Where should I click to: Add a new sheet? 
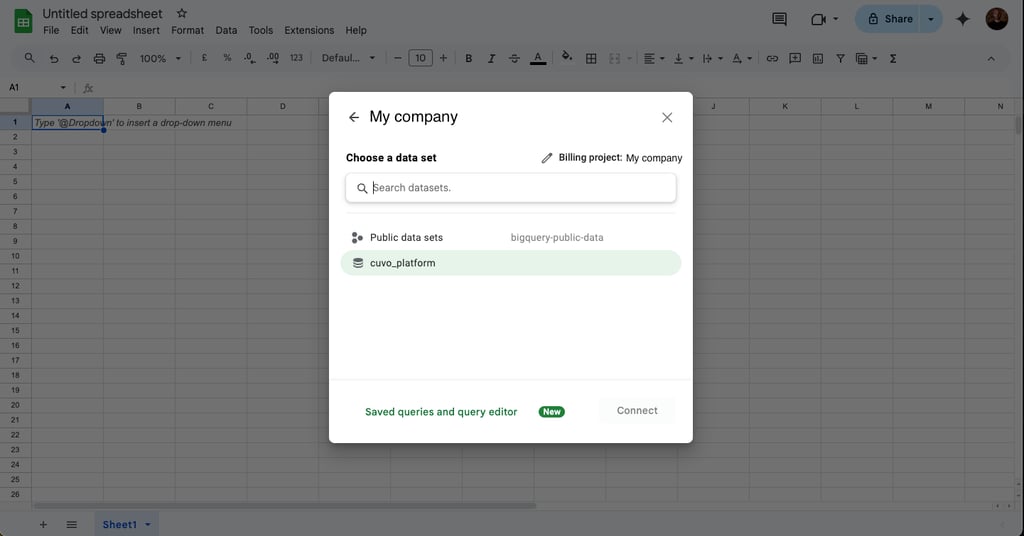click(43, 524)
